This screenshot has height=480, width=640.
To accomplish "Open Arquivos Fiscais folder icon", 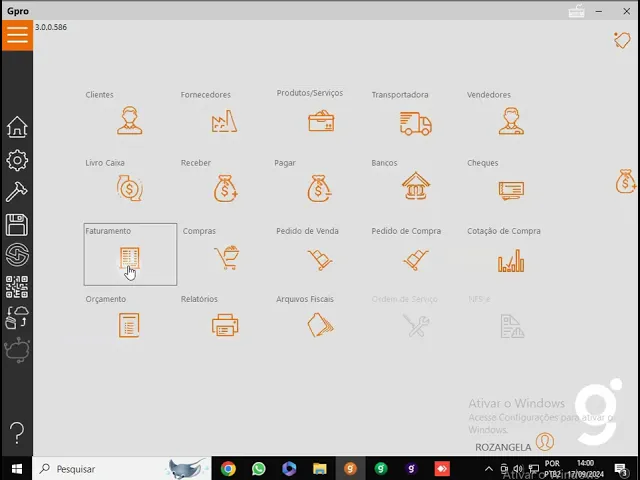I will click(x=320, y=325).
